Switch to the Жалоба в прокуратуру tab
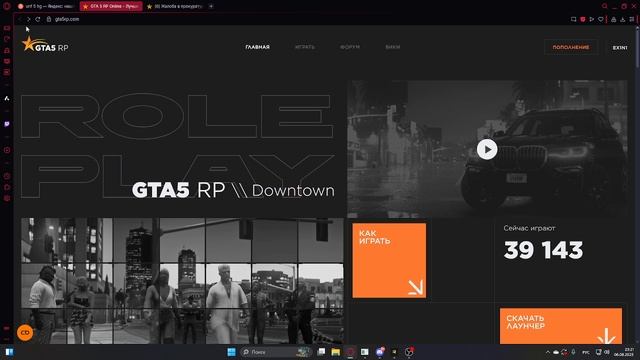Screen dimensions: 640x360 pyautogui.click(x=174, y=6)
